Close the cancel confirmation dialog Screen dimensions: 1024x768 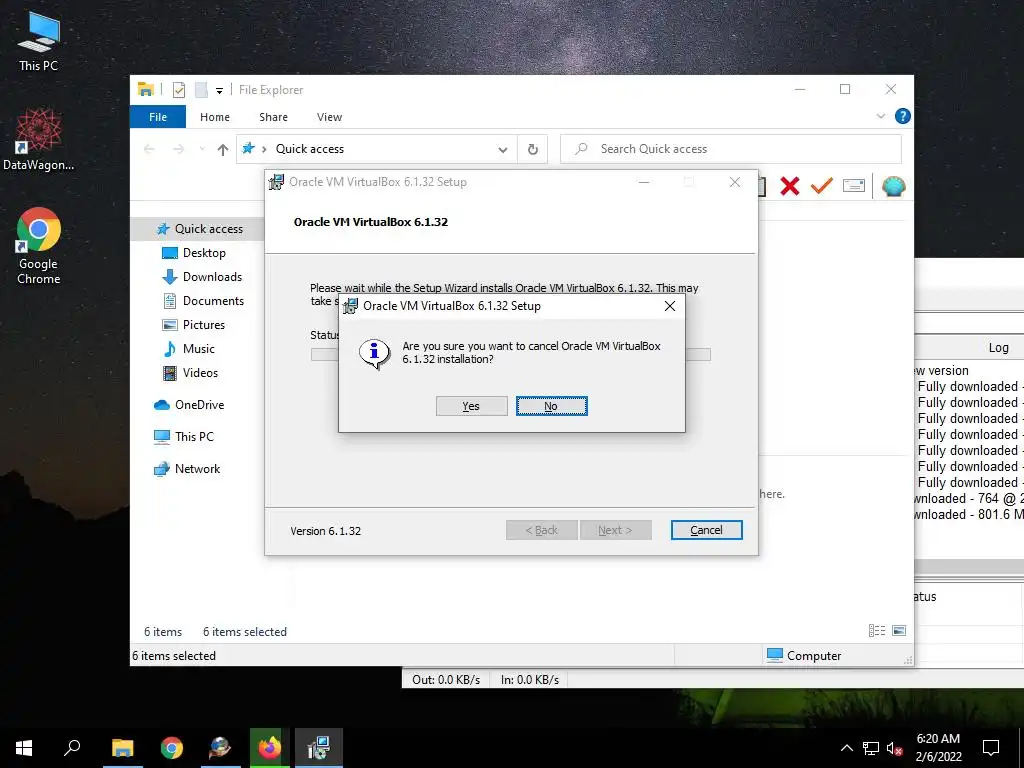coord(669,306)
